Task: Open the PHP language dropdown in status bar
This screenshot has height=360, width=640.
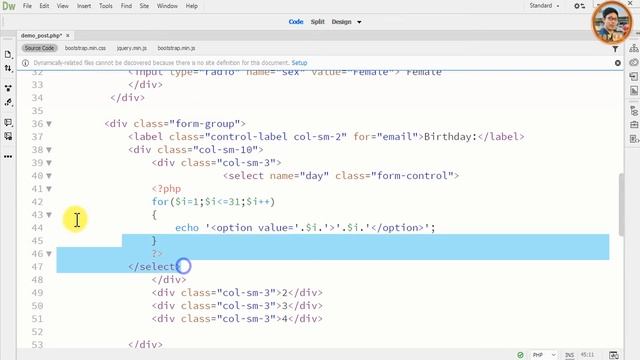Action: 544,355
